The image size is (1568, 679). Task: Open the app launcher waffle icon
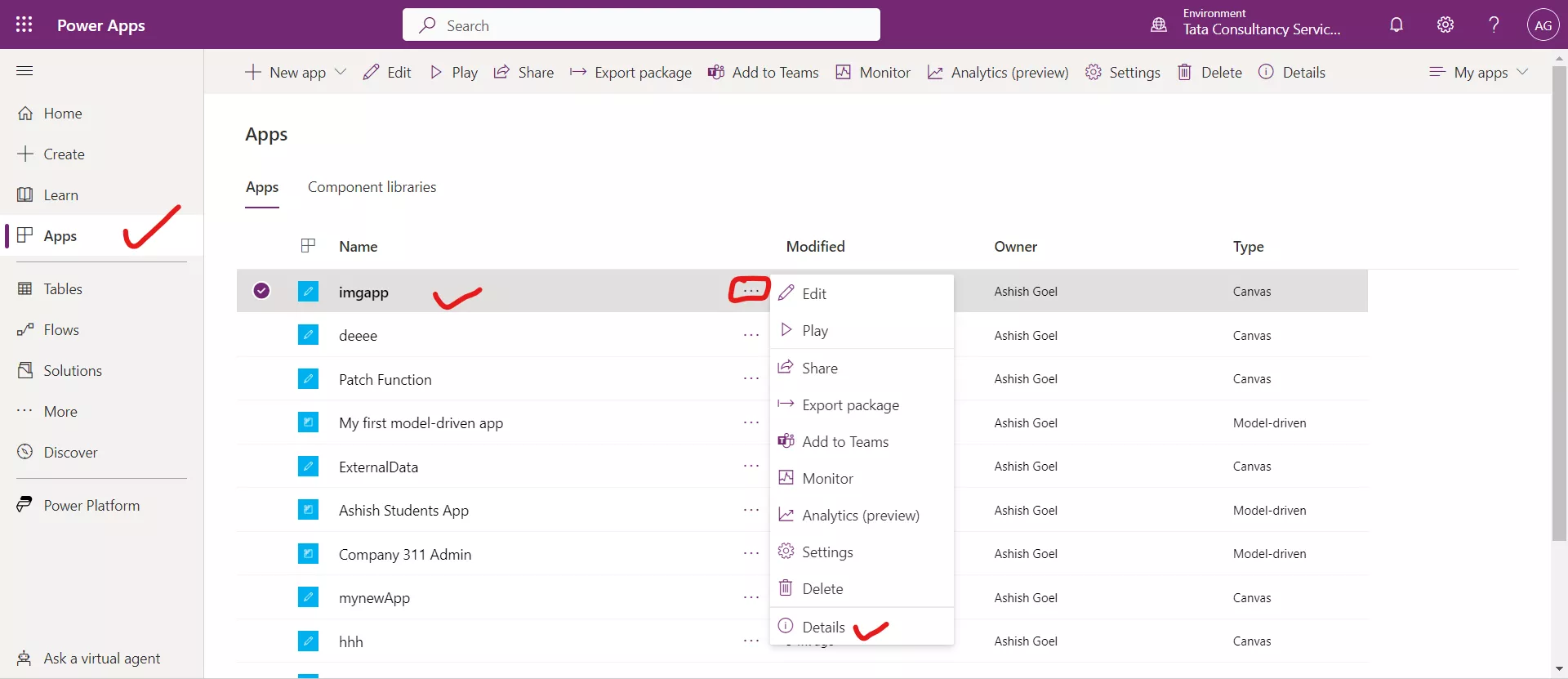24,25
